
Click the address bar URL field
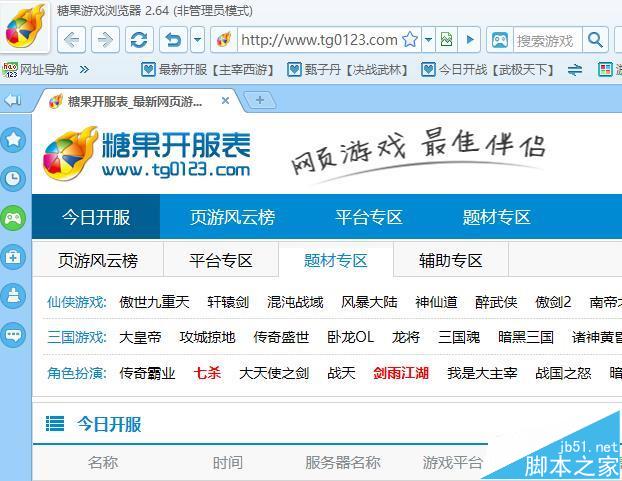[x=319, y=40]
